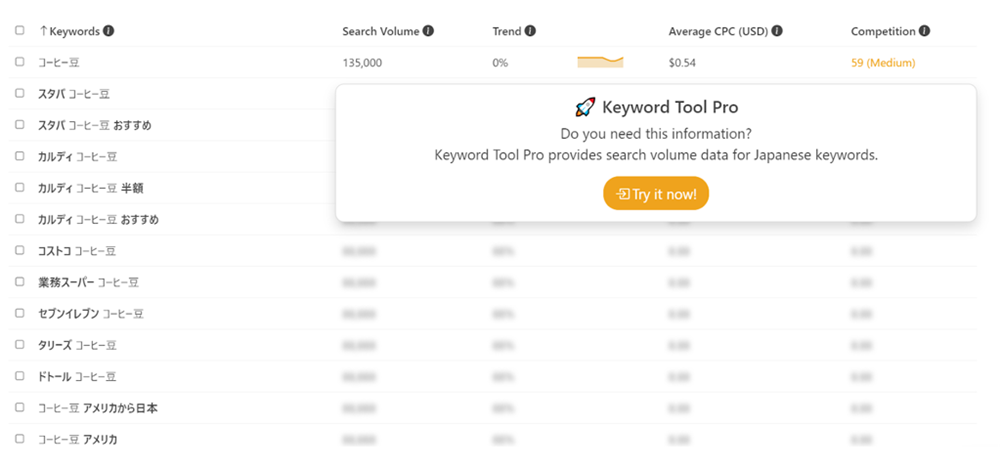Toggle the select-all checkbox in header row

click(20, 31)
